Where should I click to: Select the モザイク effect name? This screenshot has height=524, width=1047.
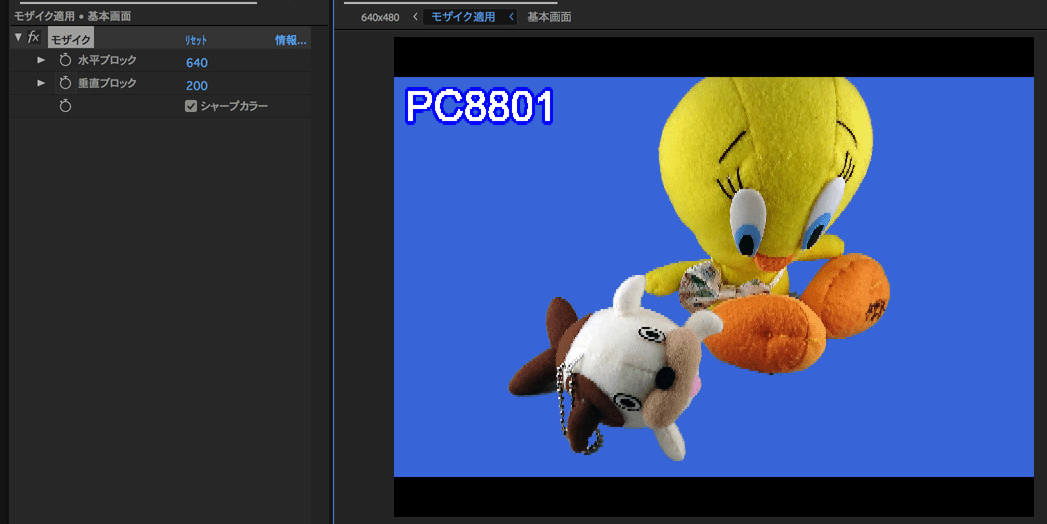(x=71, y=39)
